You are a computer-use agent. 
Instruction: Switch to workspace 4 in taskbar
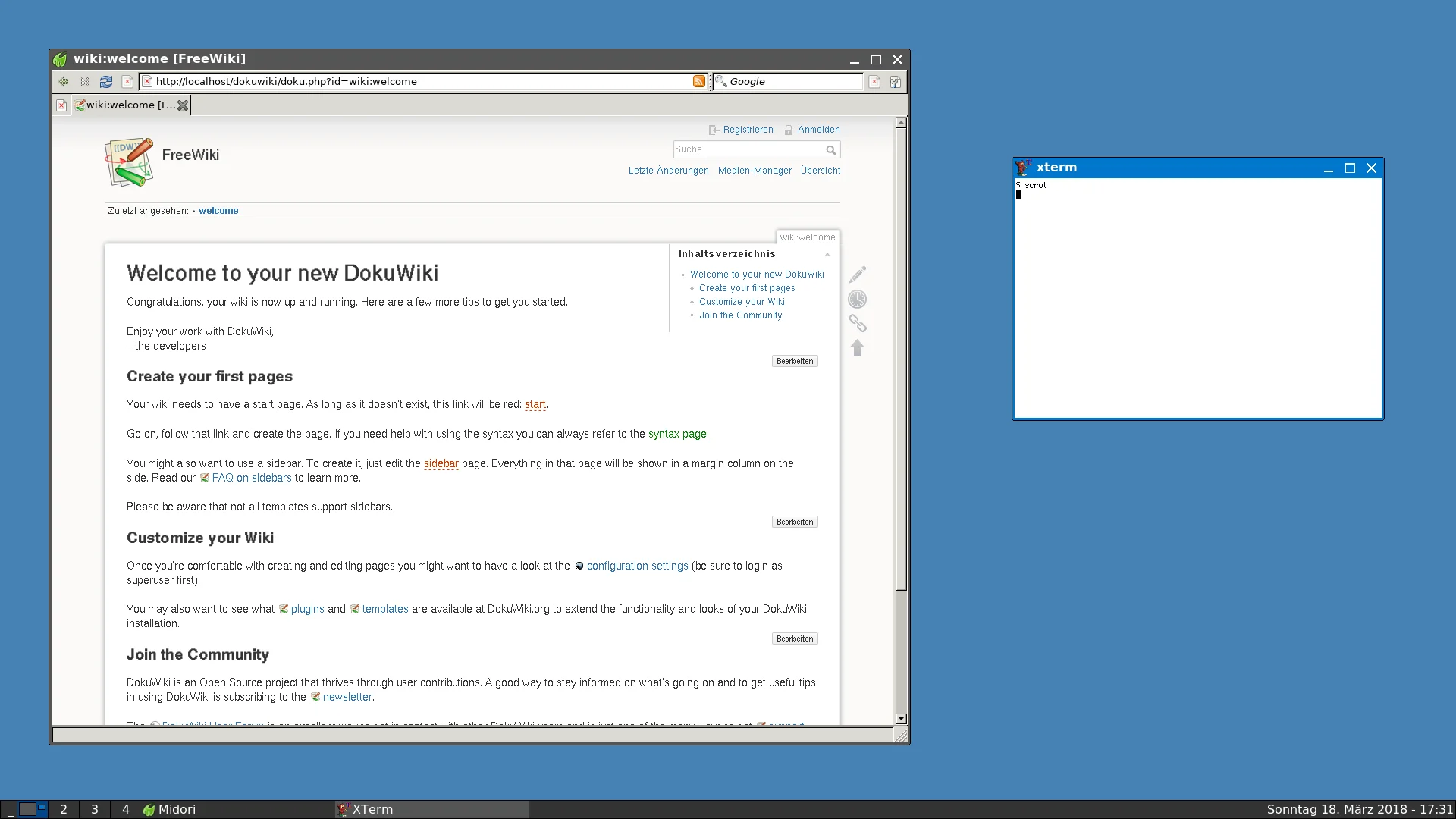[126, 809]
